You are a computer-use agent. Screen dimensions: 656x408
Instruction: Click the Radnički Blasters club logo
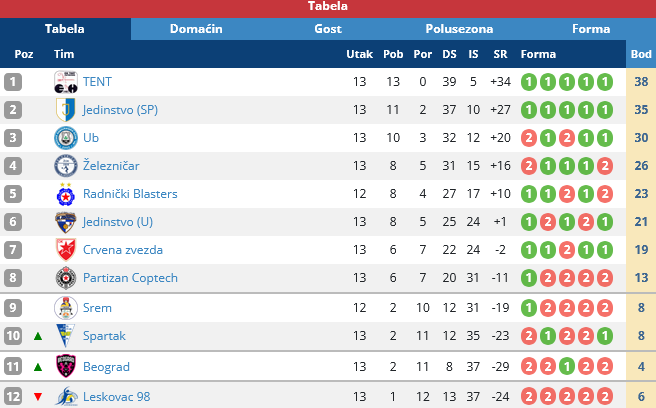pos(66,194)
